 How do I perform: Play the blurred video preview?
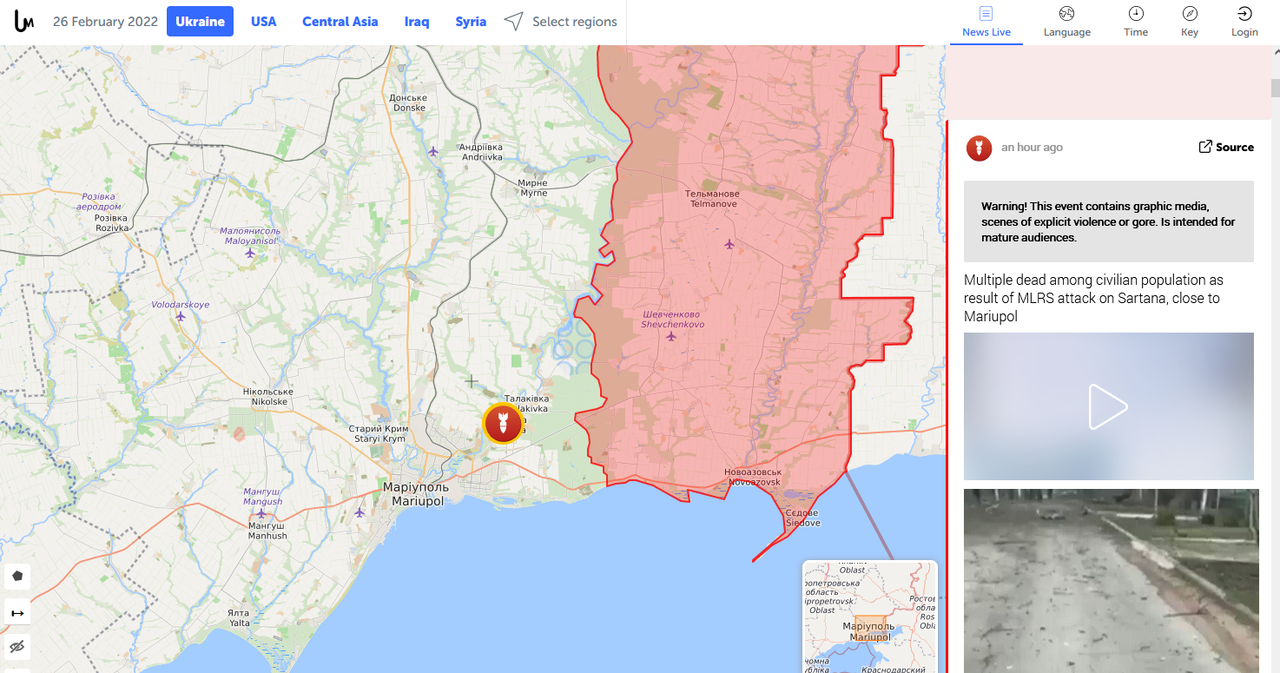point(1108,406)
